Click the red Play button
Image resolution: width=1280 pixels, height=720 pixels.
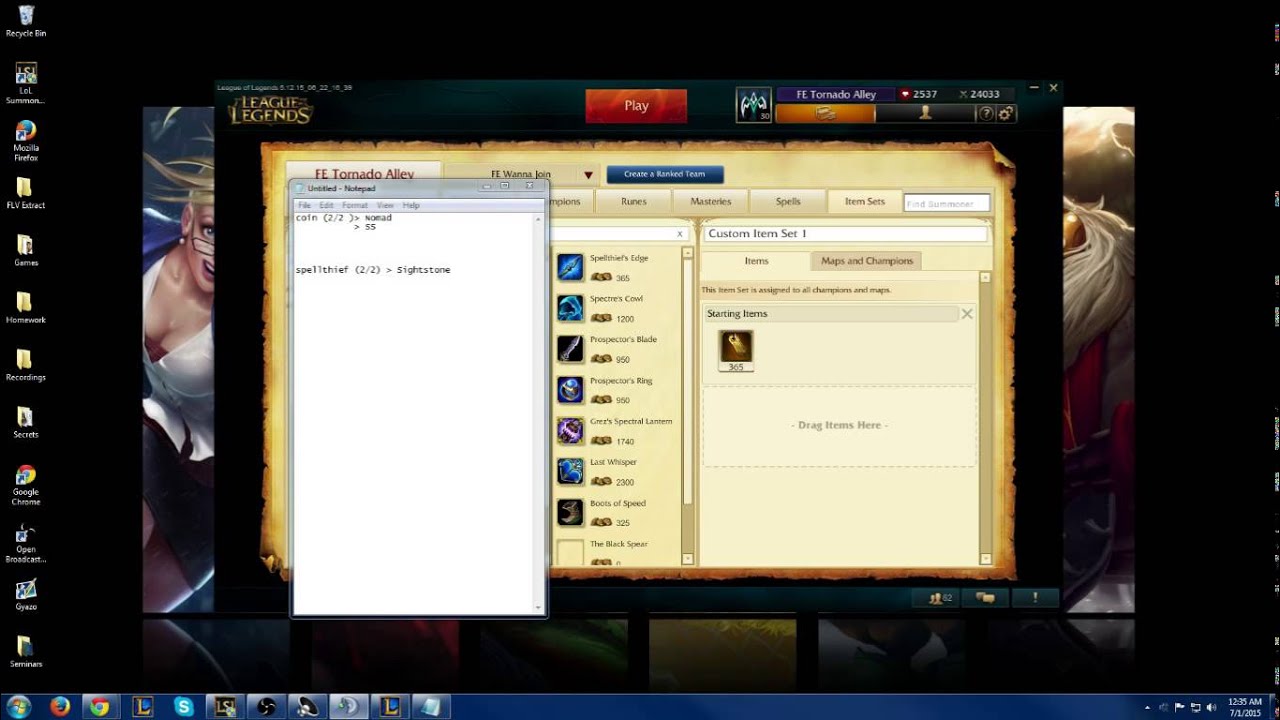(636, 106)
